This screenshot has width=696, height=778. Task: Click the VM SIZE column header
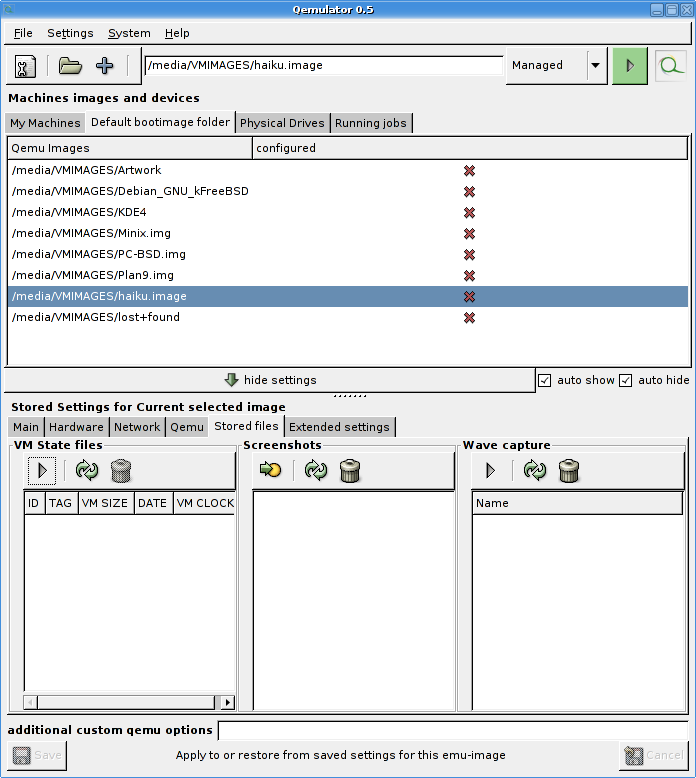[105, 503]
